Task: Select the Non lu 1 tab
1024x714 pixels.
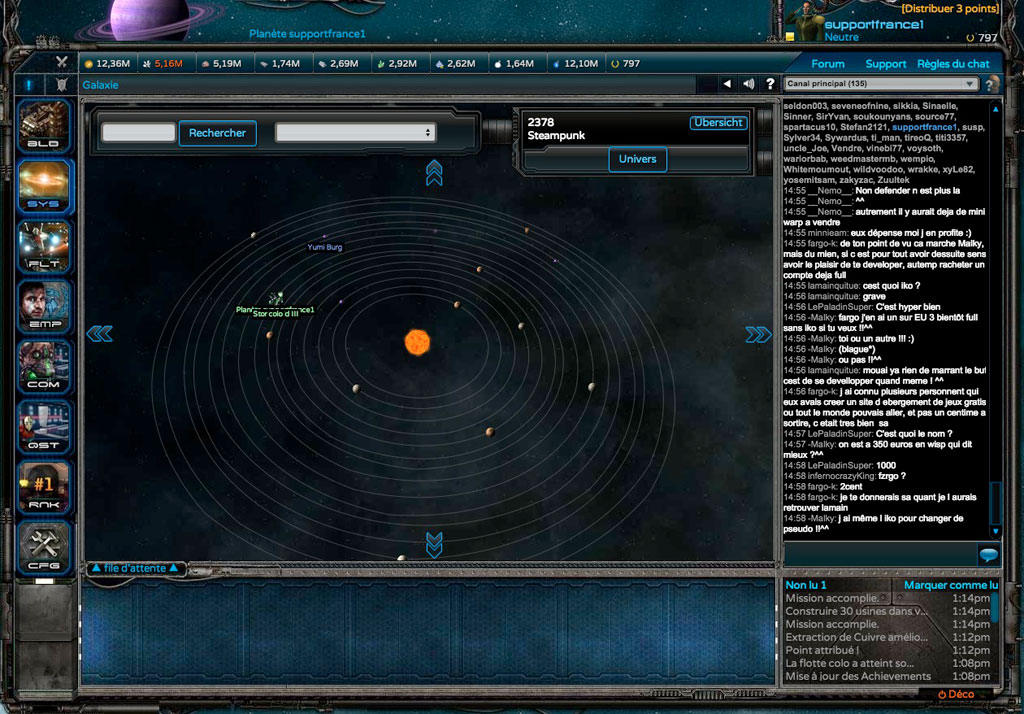Action: click(x=806, y=585)
